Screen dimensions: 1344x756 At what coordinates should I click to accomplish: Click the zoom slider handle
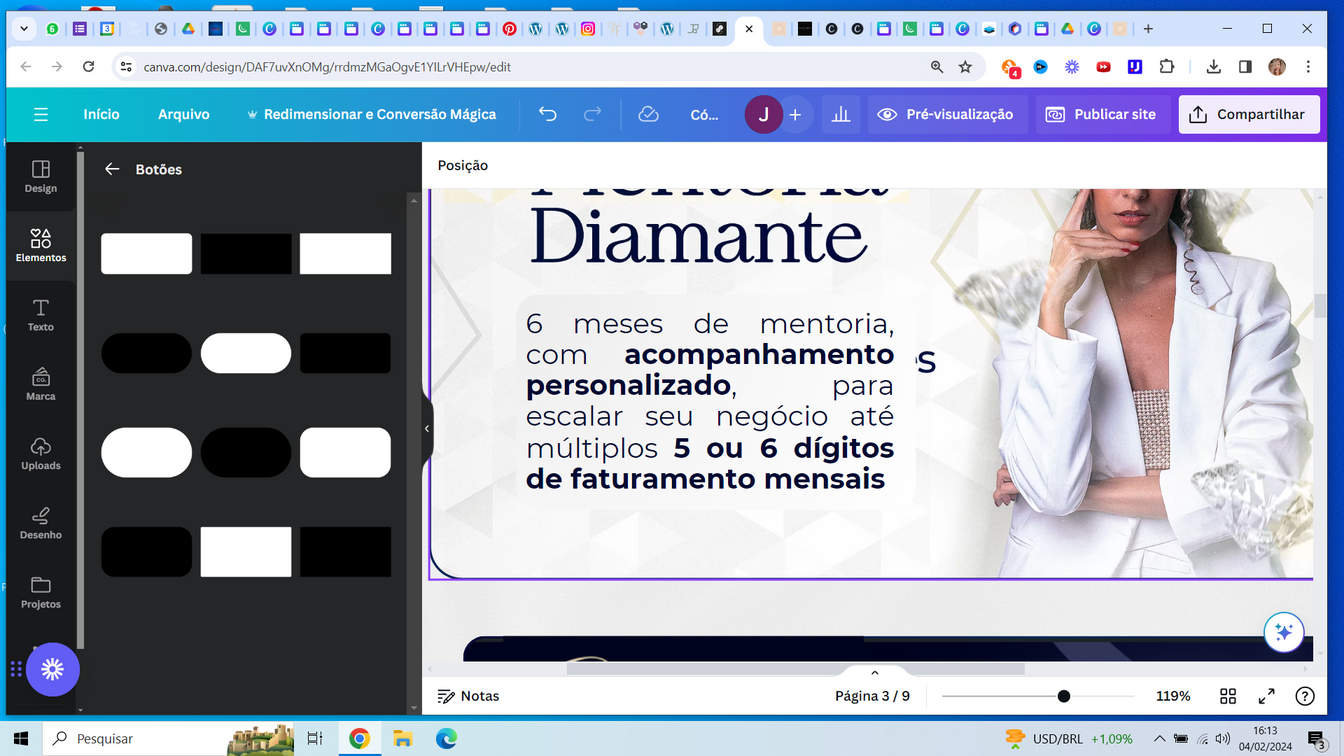pos(1064,696)
